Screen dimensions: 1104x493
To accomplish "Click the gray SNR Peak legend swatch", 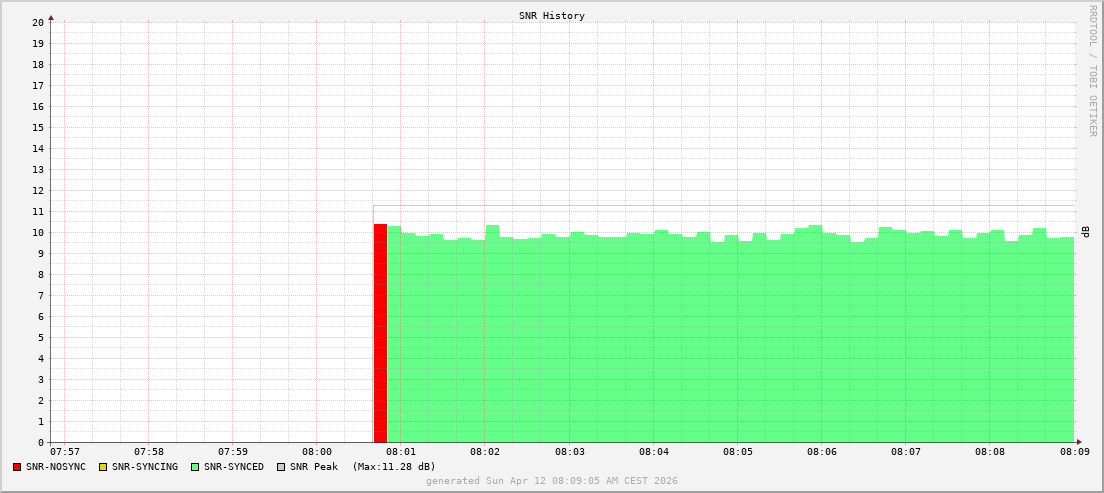I will (281, 467).
